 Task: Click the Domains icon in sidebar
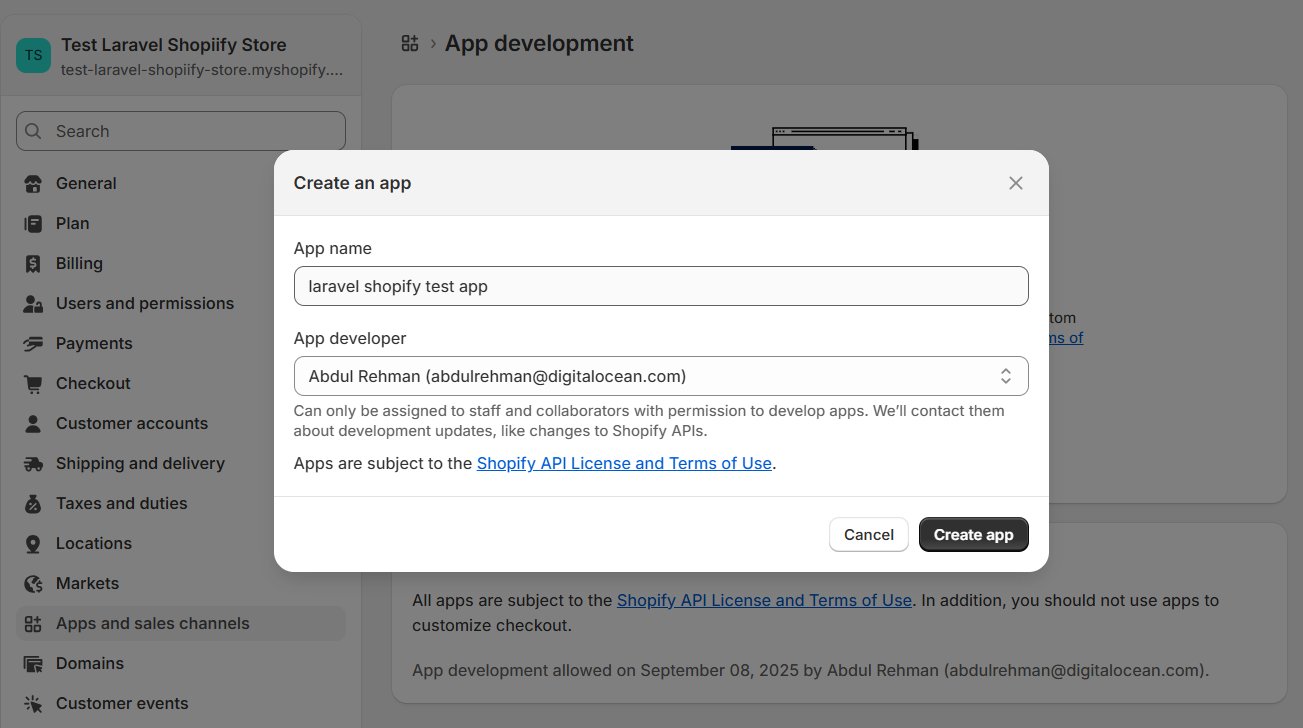coord(33,664)
